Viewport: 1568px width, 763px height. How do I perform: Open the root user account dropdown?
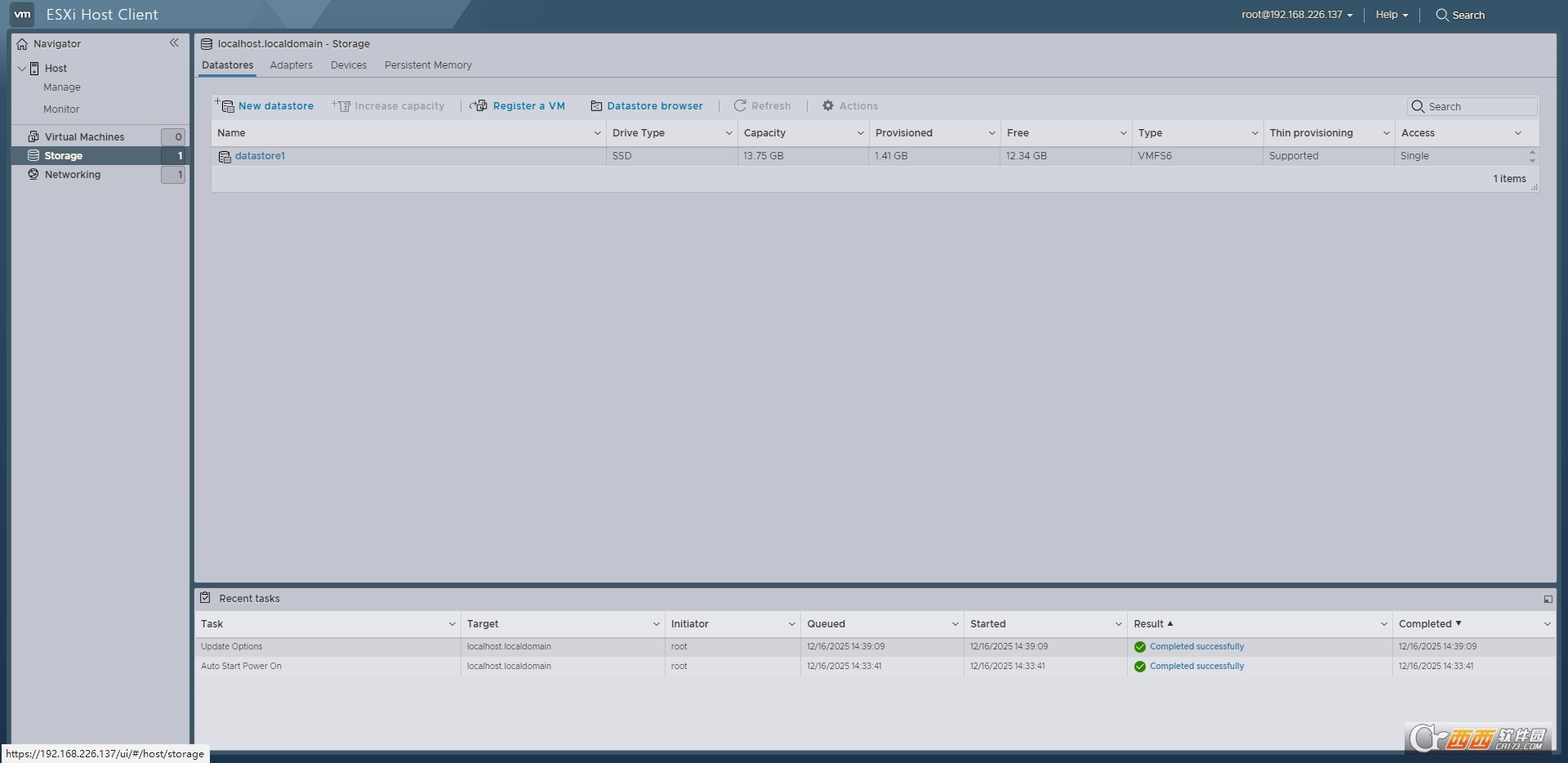(x=1297, y=15)
